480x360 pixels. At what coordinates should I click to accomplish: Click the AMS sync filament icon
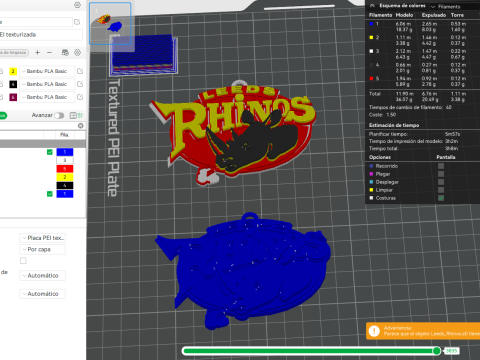(65, 52)
